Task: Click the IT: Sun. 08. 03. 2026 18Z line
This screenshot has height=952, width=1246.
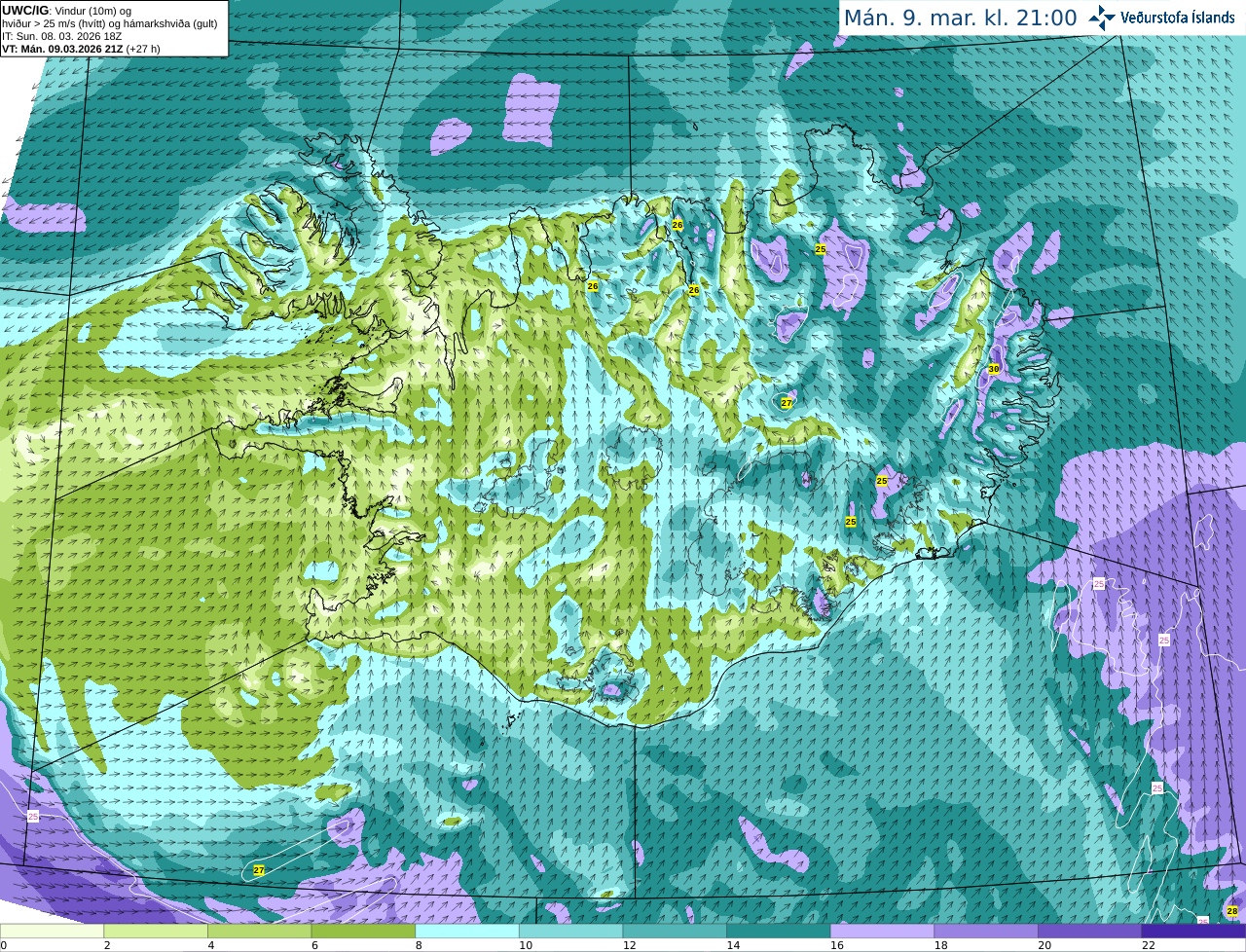Action: click(x=61, y=36)
